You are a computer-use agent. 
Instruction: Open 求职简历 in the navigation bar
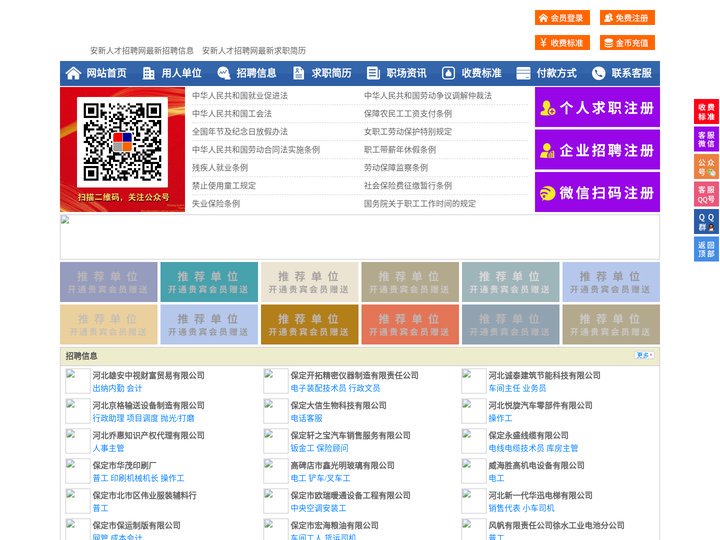pyautogui.click(x=332, y=73)
